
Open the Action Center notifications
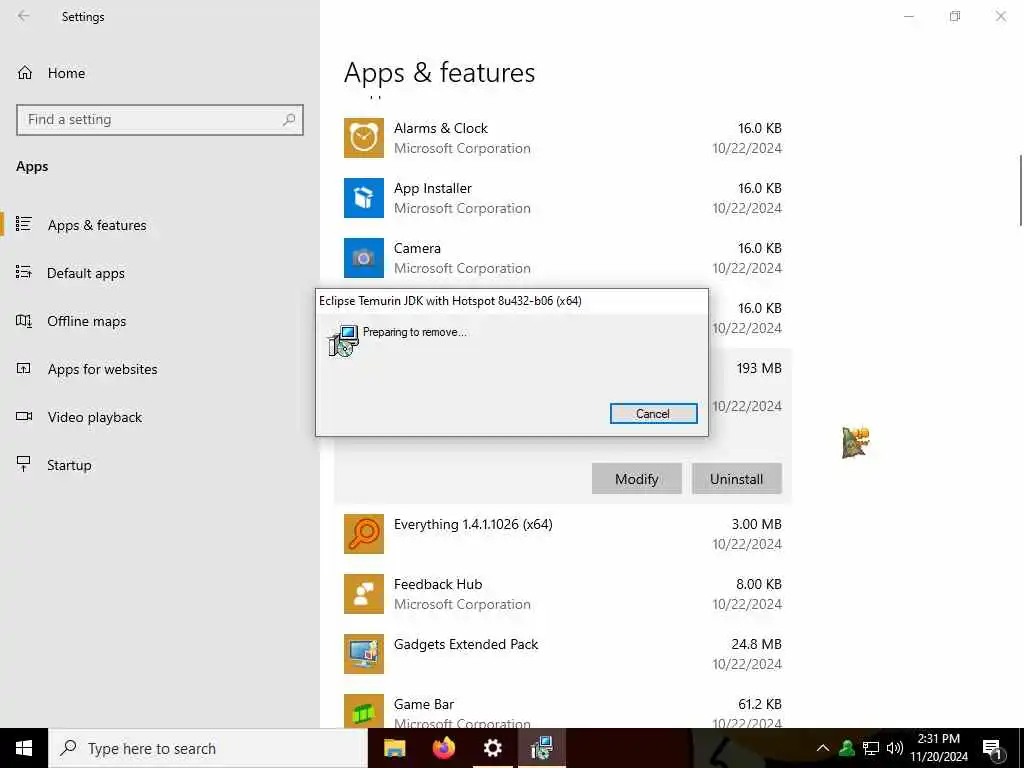[993, 748]
